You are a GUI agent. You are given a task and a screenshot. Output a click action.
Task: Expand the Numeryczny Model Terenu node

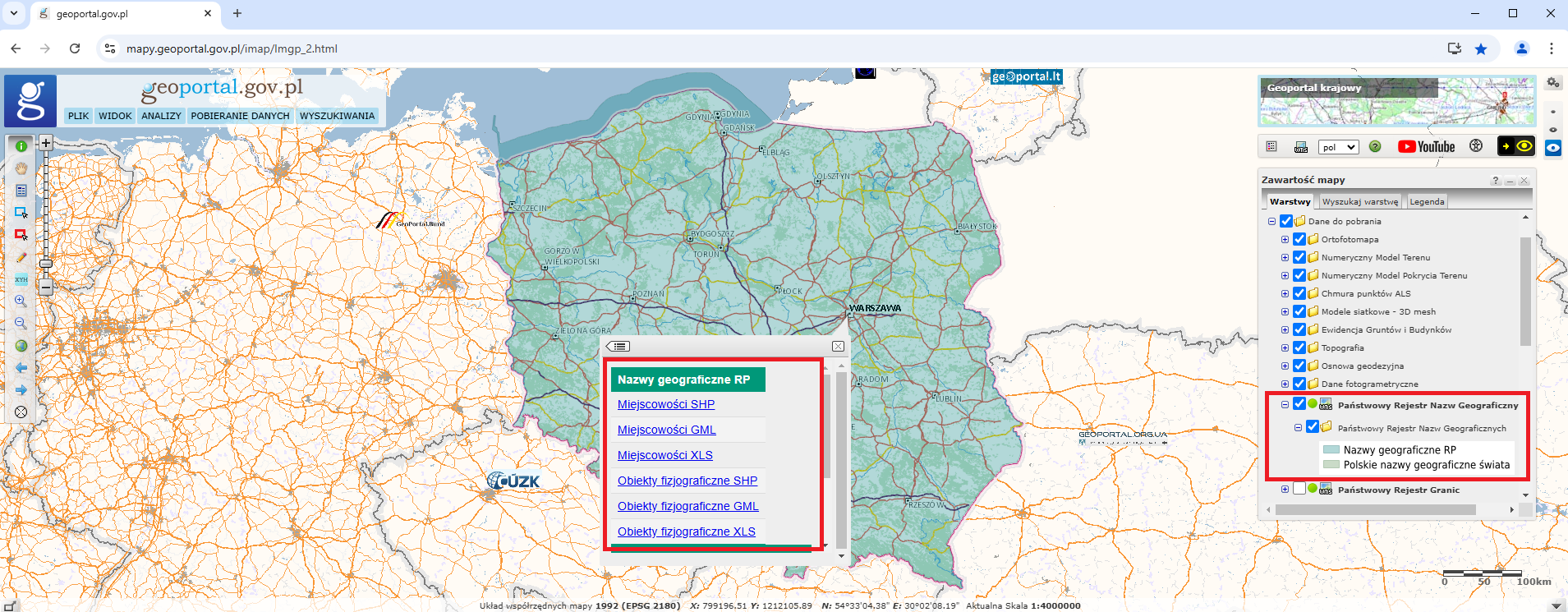click(1285, 257)
